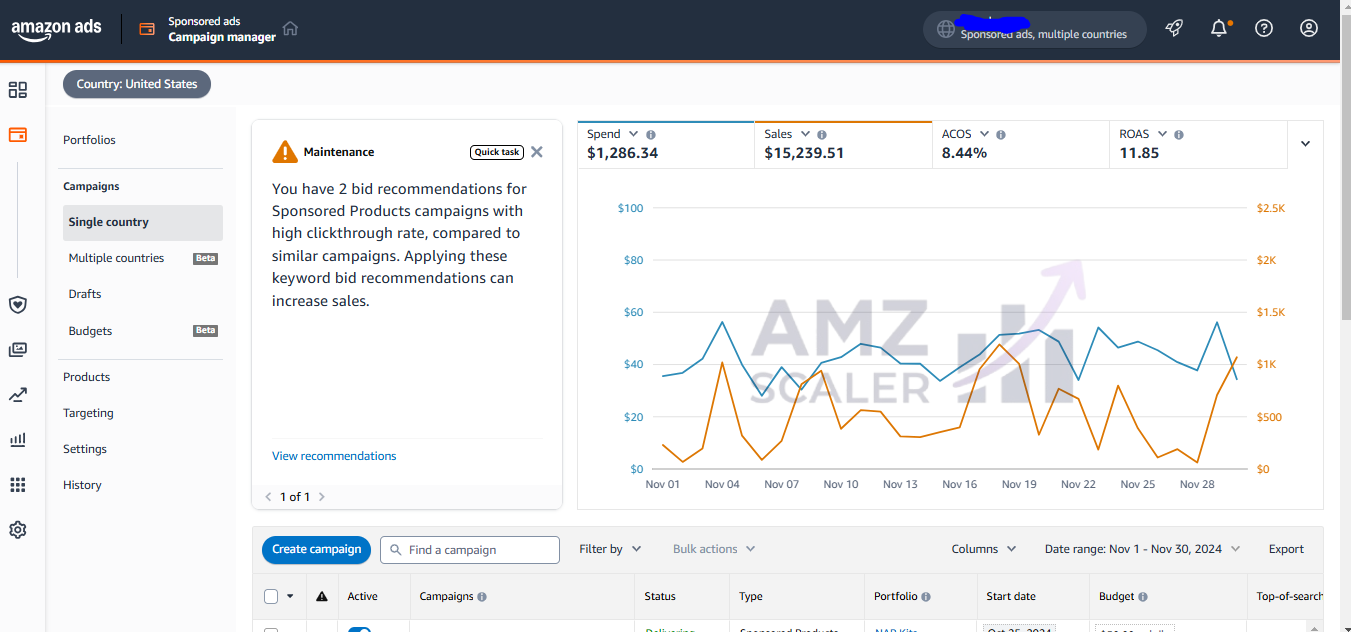Click the Amazon Ads logo
1351x632 pixels.
point(56,29)
